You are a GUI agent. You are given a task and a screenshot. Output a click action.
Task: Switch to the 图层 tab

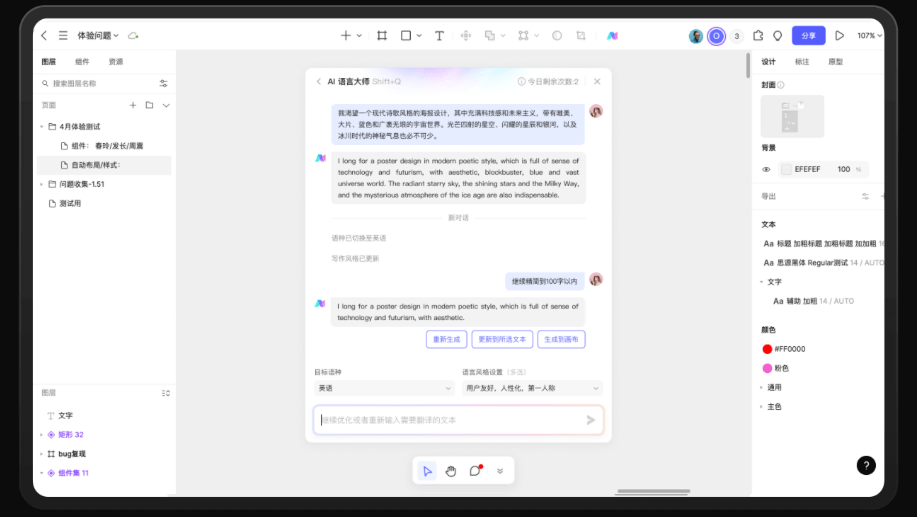pos(49,62)
